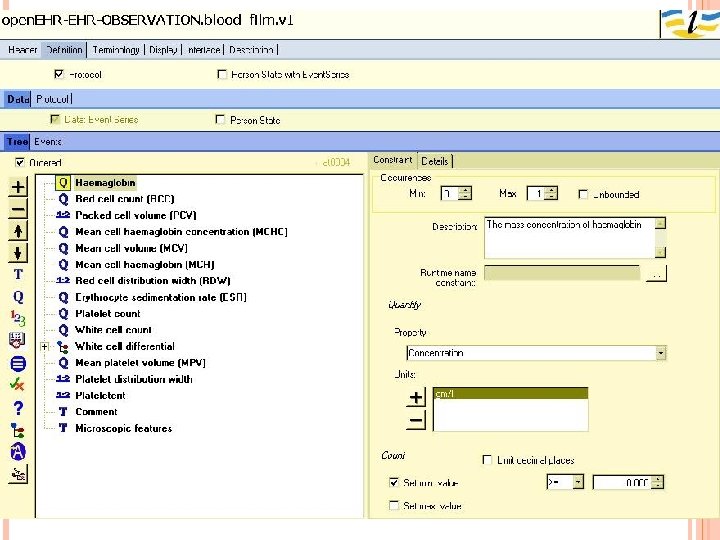The height and width of the screenshot is (540, 720).
Task: Check Set max. value checkbox
Action: point(394,505)
